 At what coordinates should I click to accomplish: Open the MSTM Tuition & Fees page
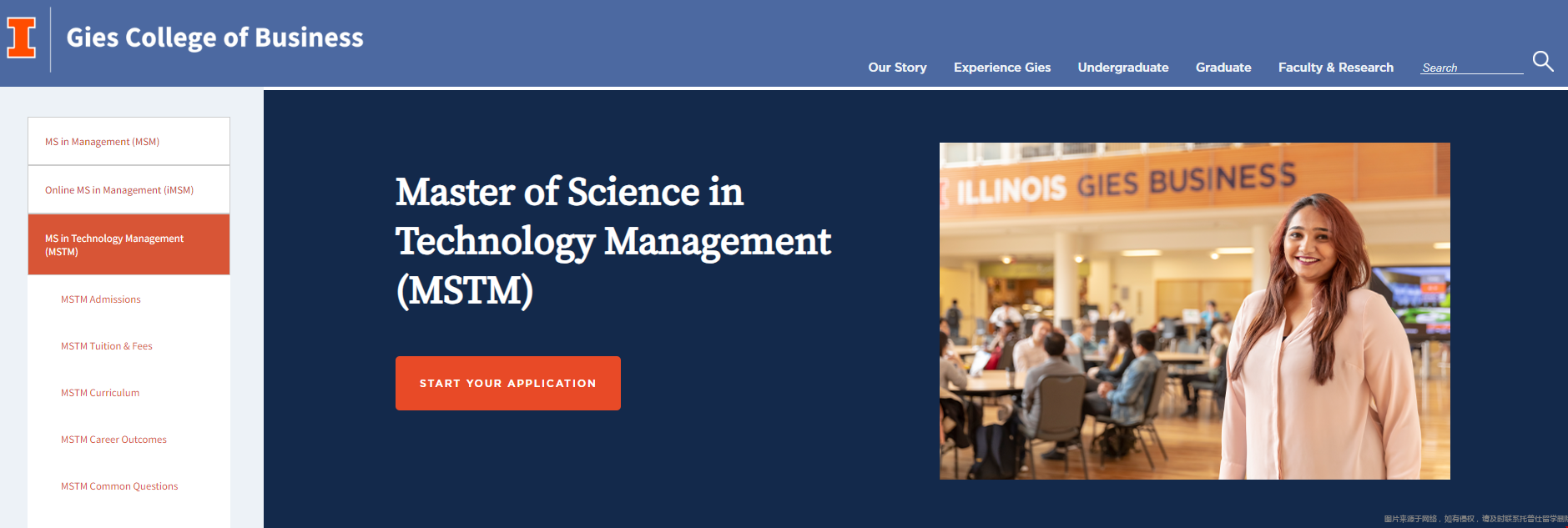(107, 346)
